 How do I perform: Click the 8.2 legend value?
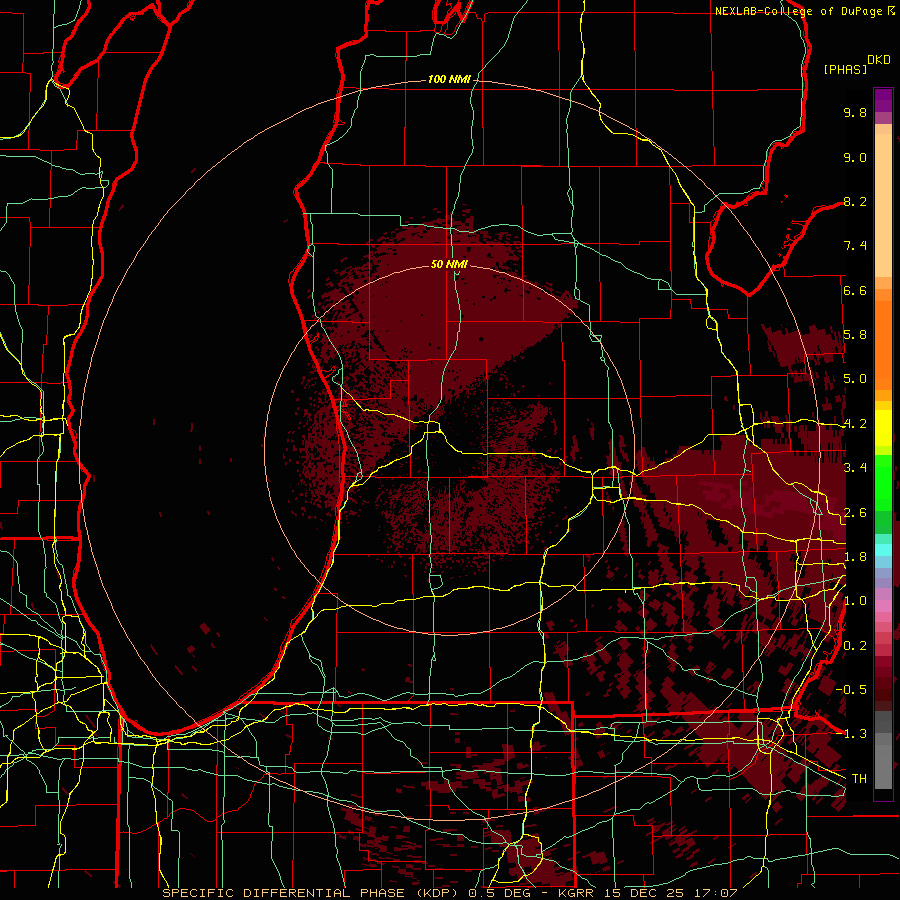click(855, 201)
